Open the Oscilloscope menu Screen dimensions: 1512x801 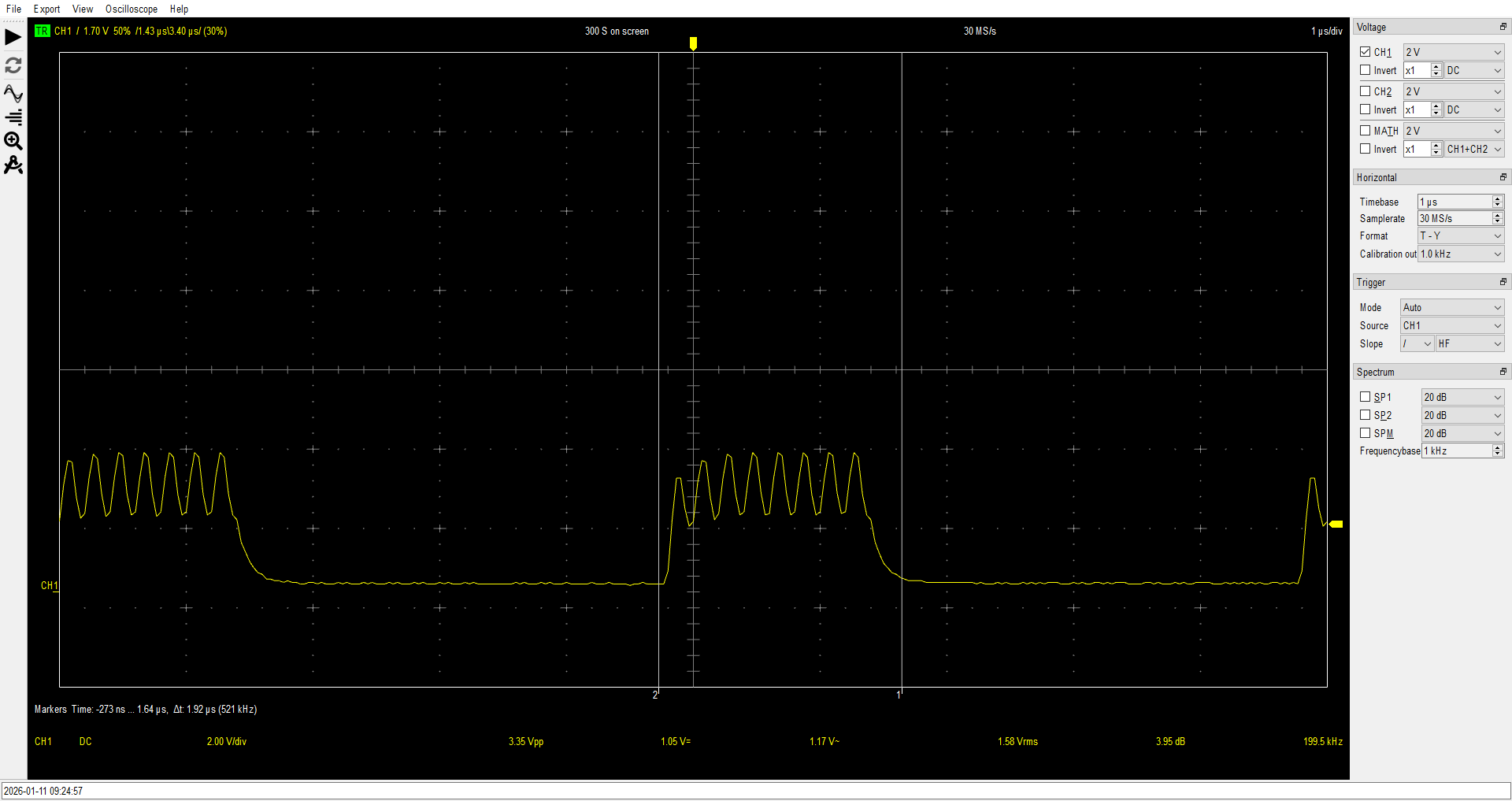point(131,9)
